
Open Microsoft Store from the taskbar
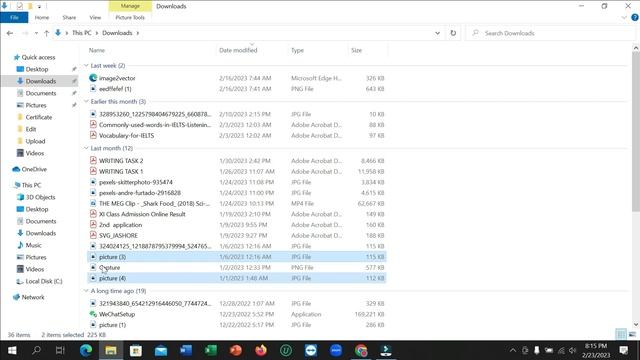point(136,350)
